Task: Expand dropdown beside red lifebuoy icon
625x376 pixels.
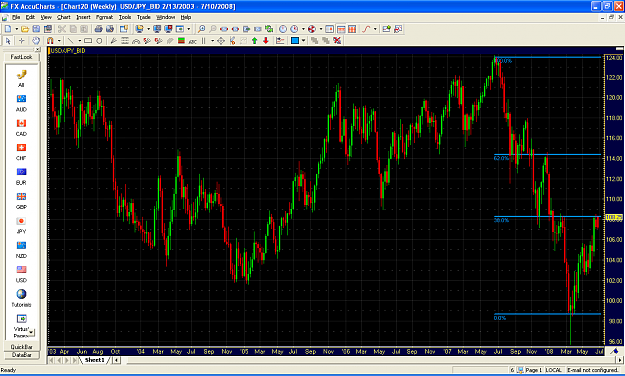Action: [x=320, y=29]
